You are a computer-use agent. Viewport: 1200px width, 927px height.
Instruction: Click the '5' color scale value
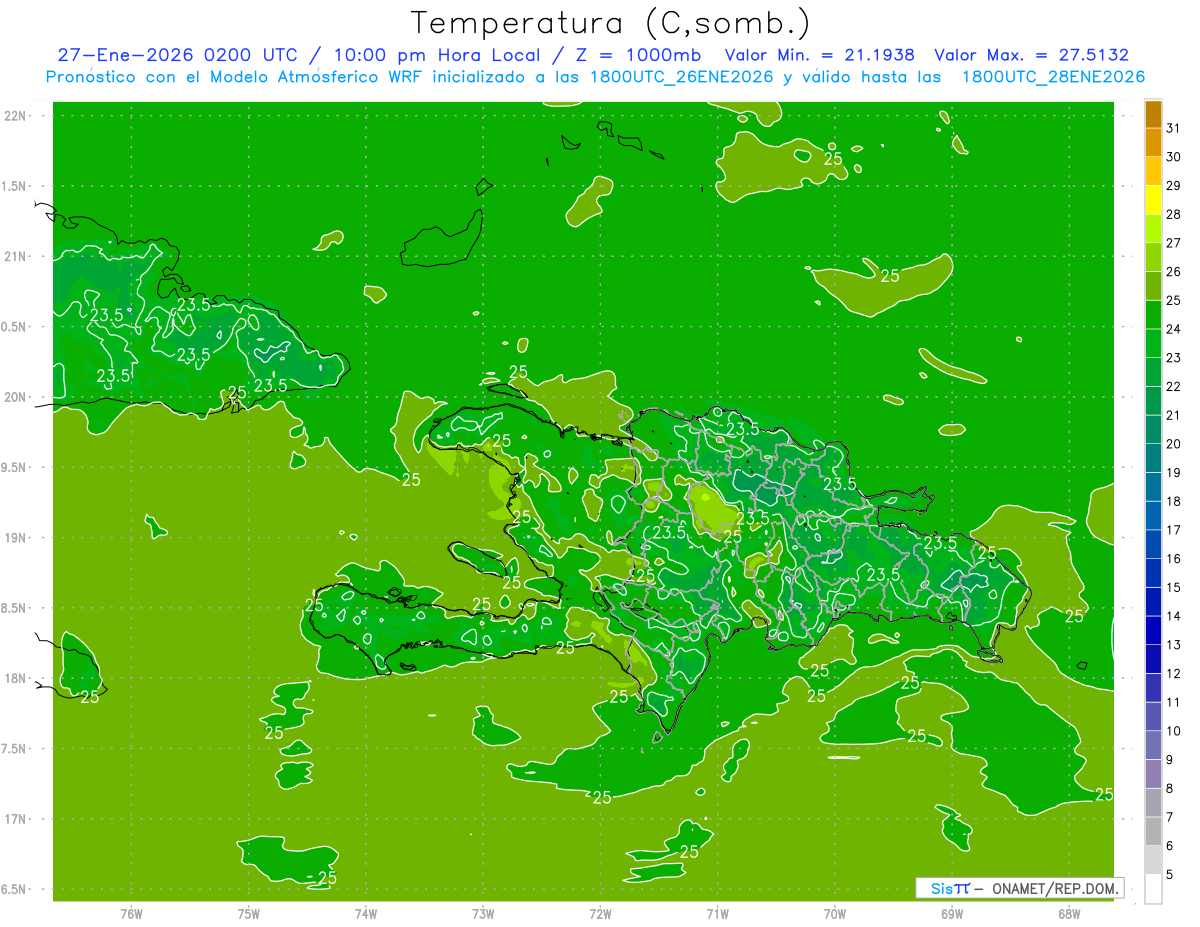click(x=1170, y=875)
